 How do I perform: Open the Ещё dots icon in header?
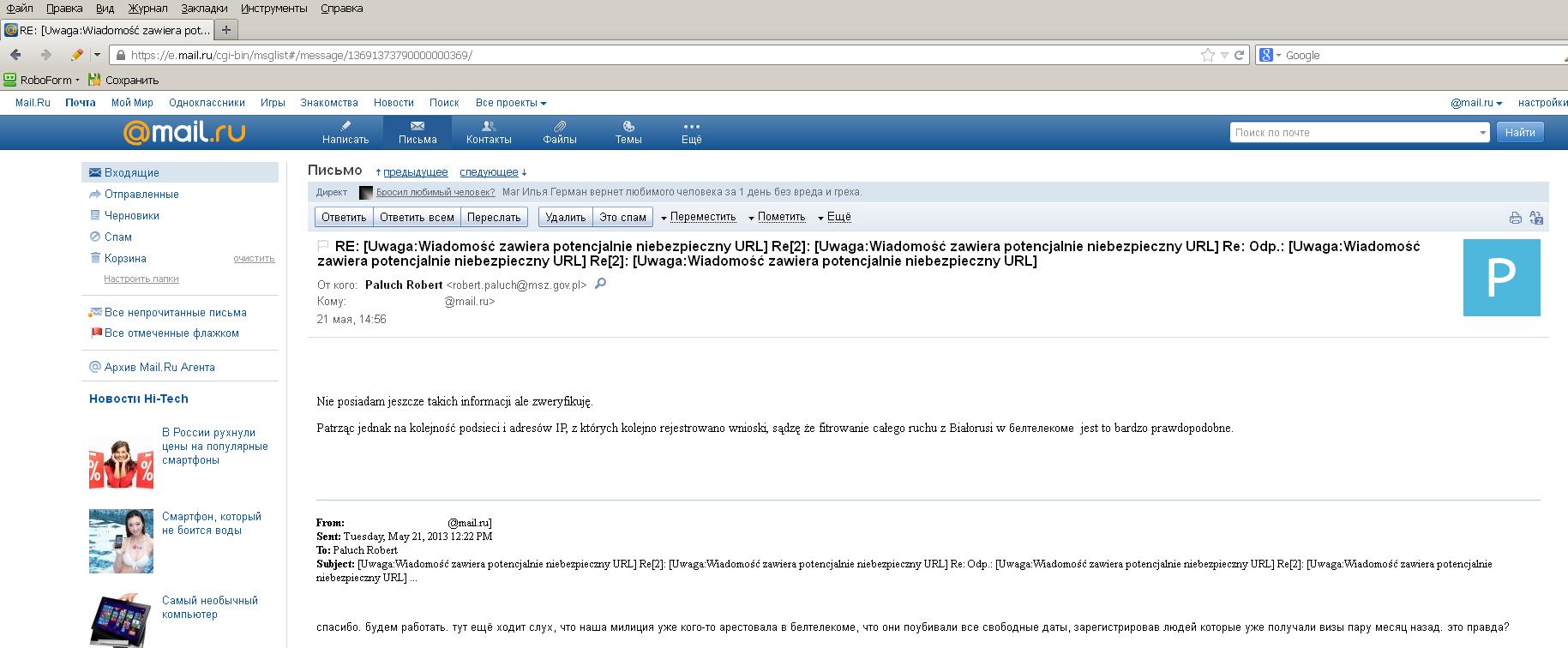coord(691,126)
